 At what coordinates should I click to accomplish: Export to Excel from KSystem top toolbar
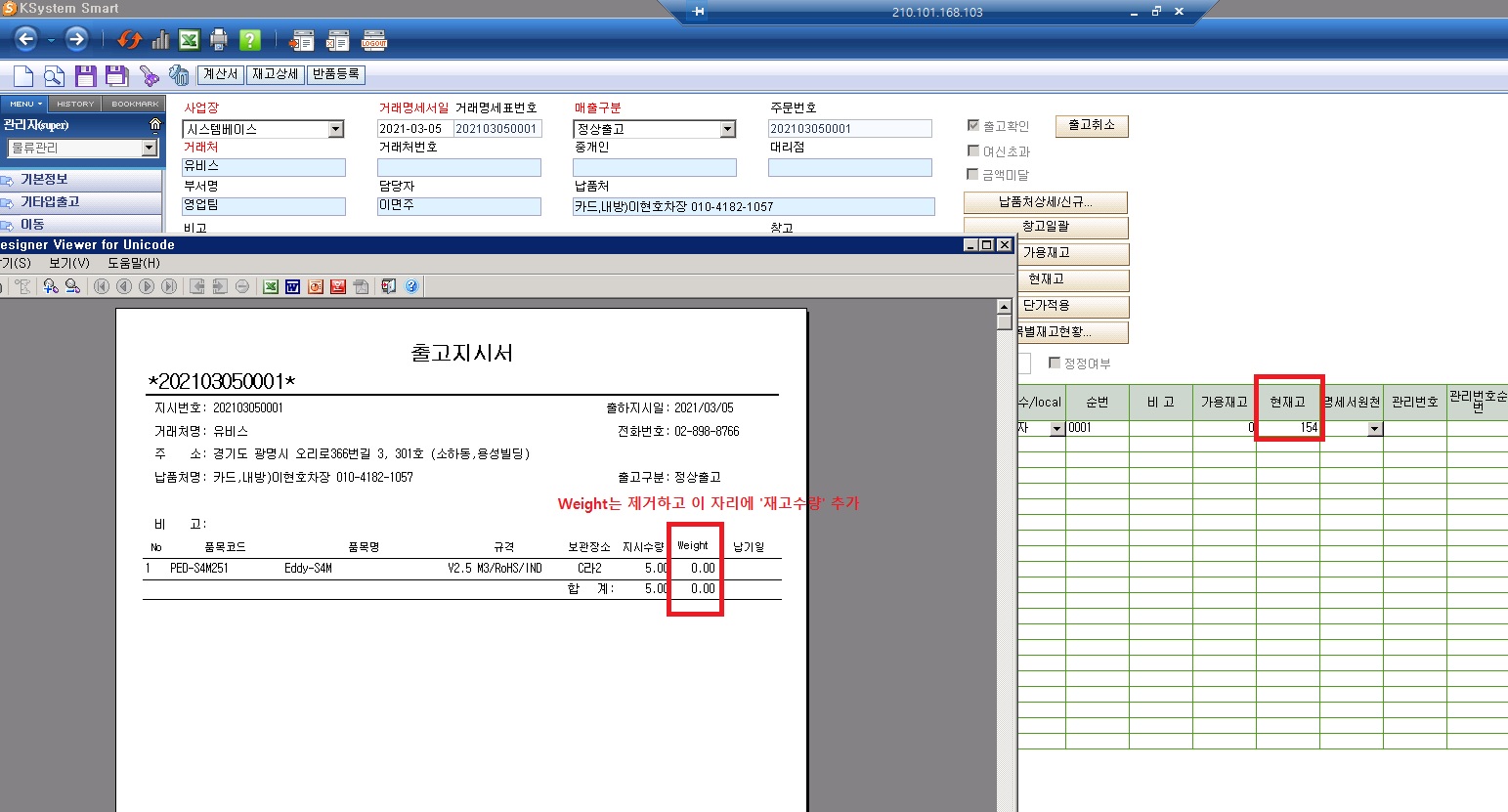190,40
